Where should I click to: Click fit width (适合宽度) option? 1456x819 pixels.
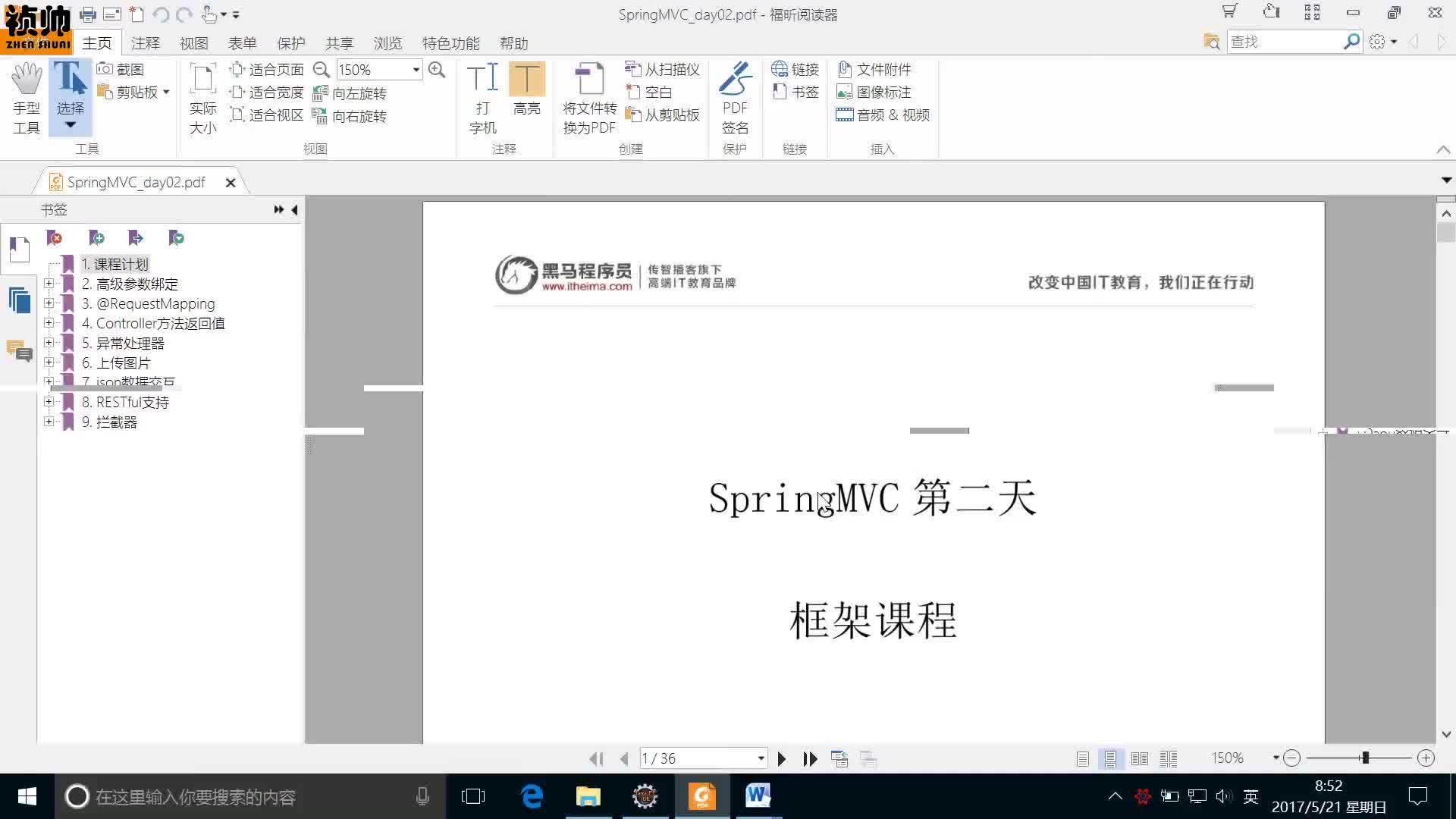[273, 92]
